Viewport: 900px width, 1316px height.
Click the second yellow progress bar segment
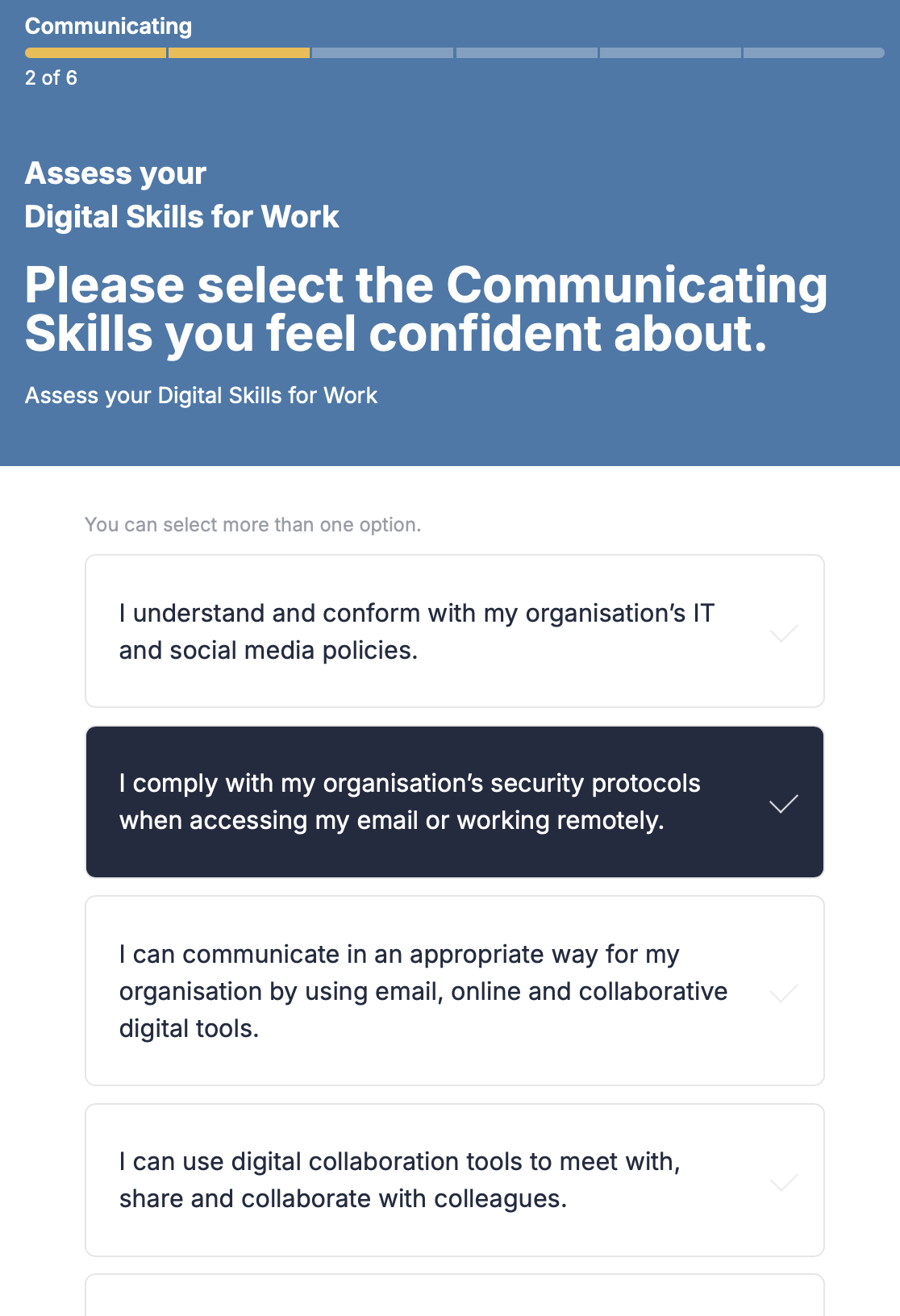[239, 53]
